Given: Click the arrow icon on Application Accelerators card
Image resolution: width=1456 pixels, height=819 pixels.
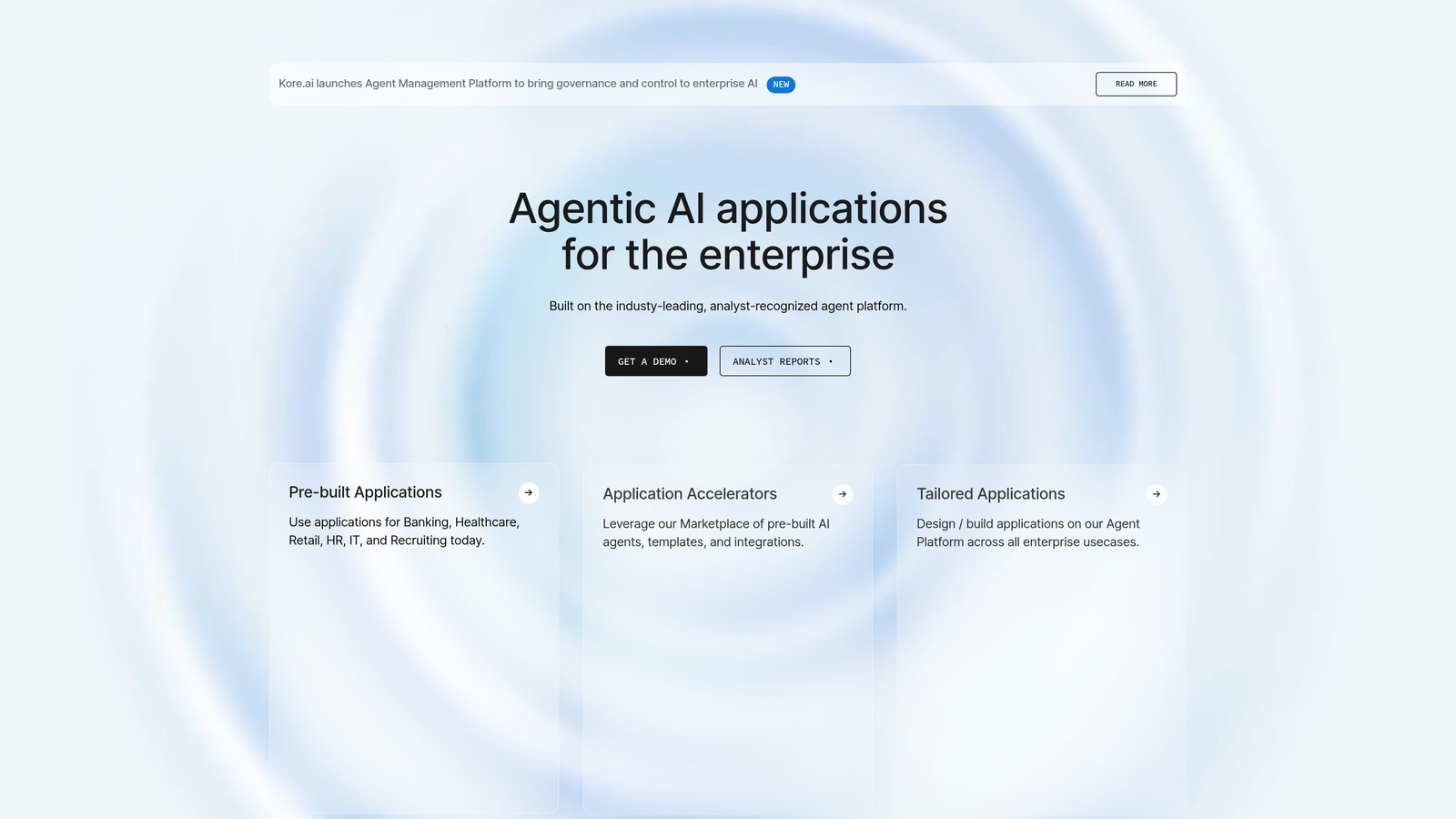Looking at the screenshot, I should (x=843, y=494).
